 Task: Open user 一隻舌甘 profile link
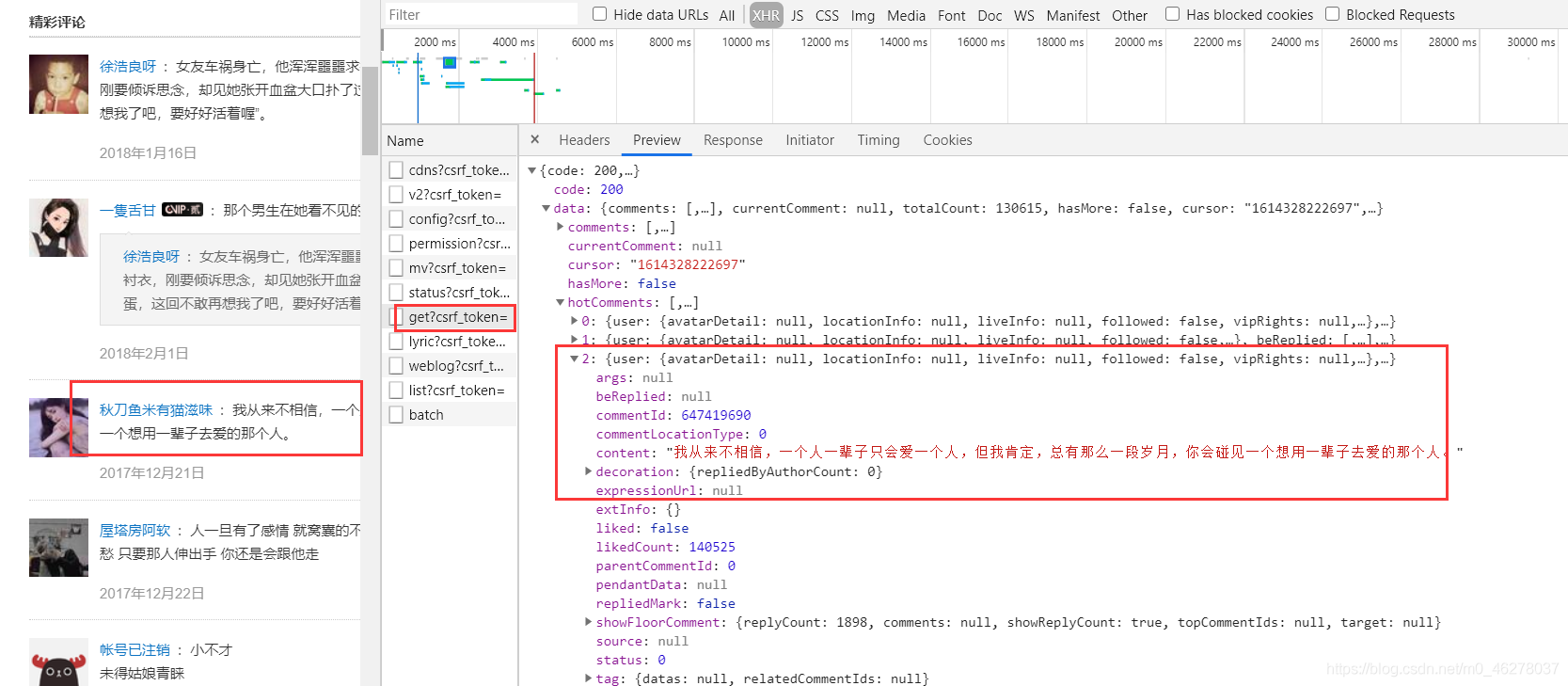pyautogui.click(x=128, y=210)
